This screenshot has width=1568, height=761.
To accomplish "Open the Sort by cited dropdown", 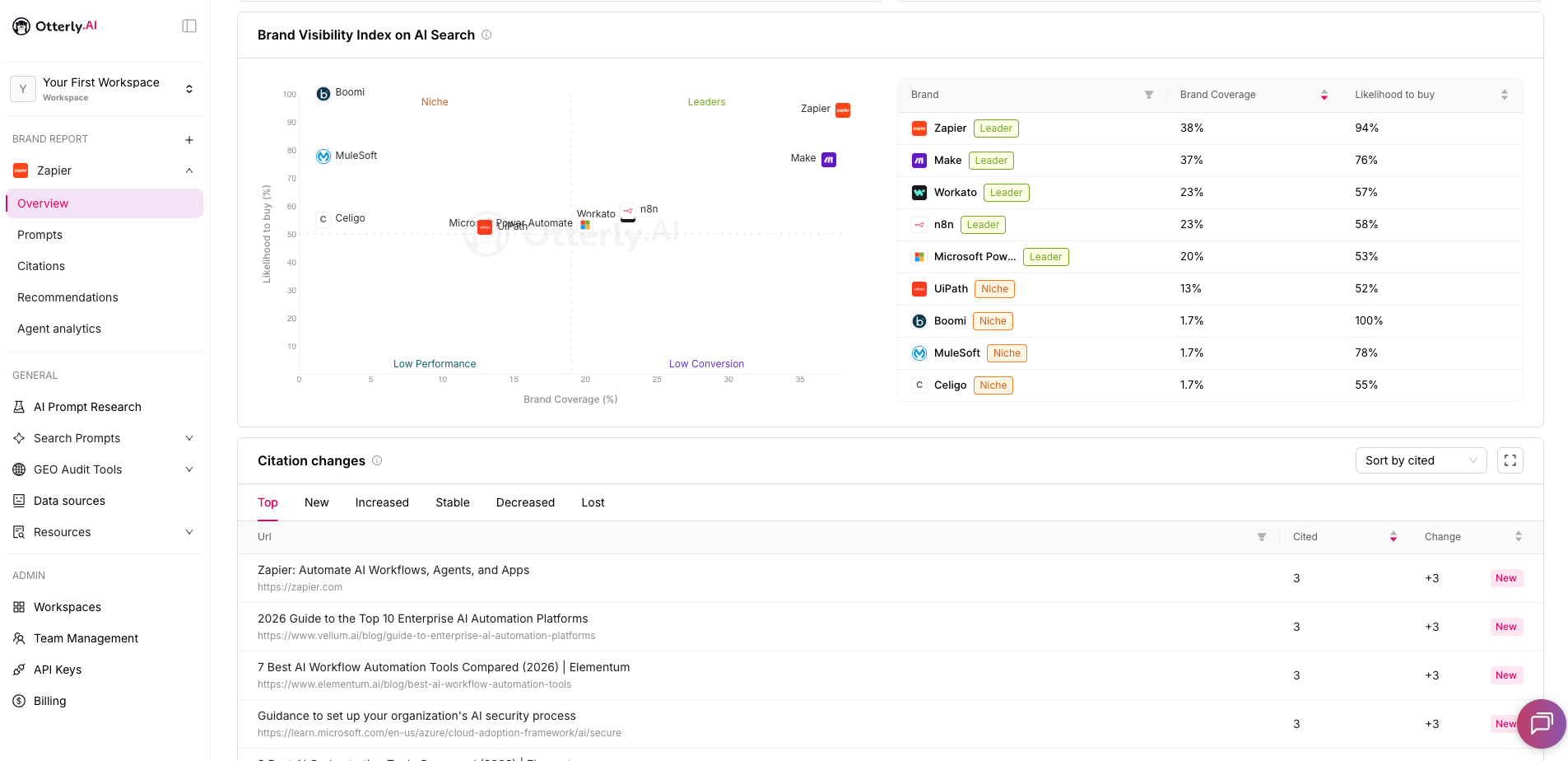I will (x=1421, y=460).
